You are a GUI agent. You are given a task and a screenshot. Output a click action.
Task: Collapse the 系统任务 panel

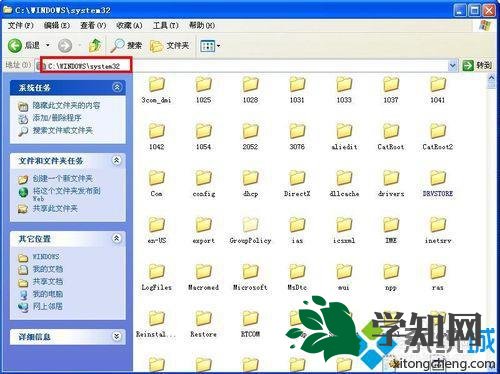(x=117, y=87)
